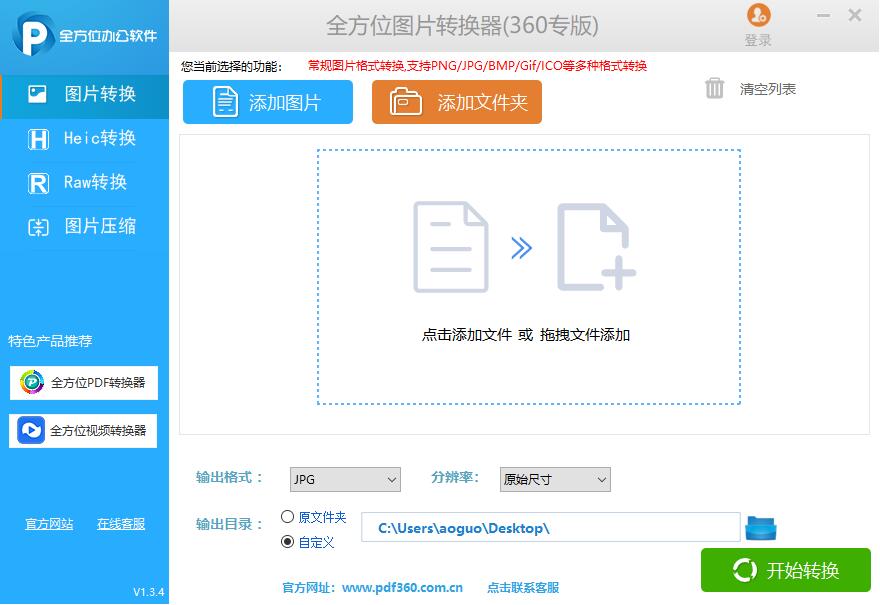Select the Raw转换 sidebar item
Screen dimensions: 880x605
point(84,182)
